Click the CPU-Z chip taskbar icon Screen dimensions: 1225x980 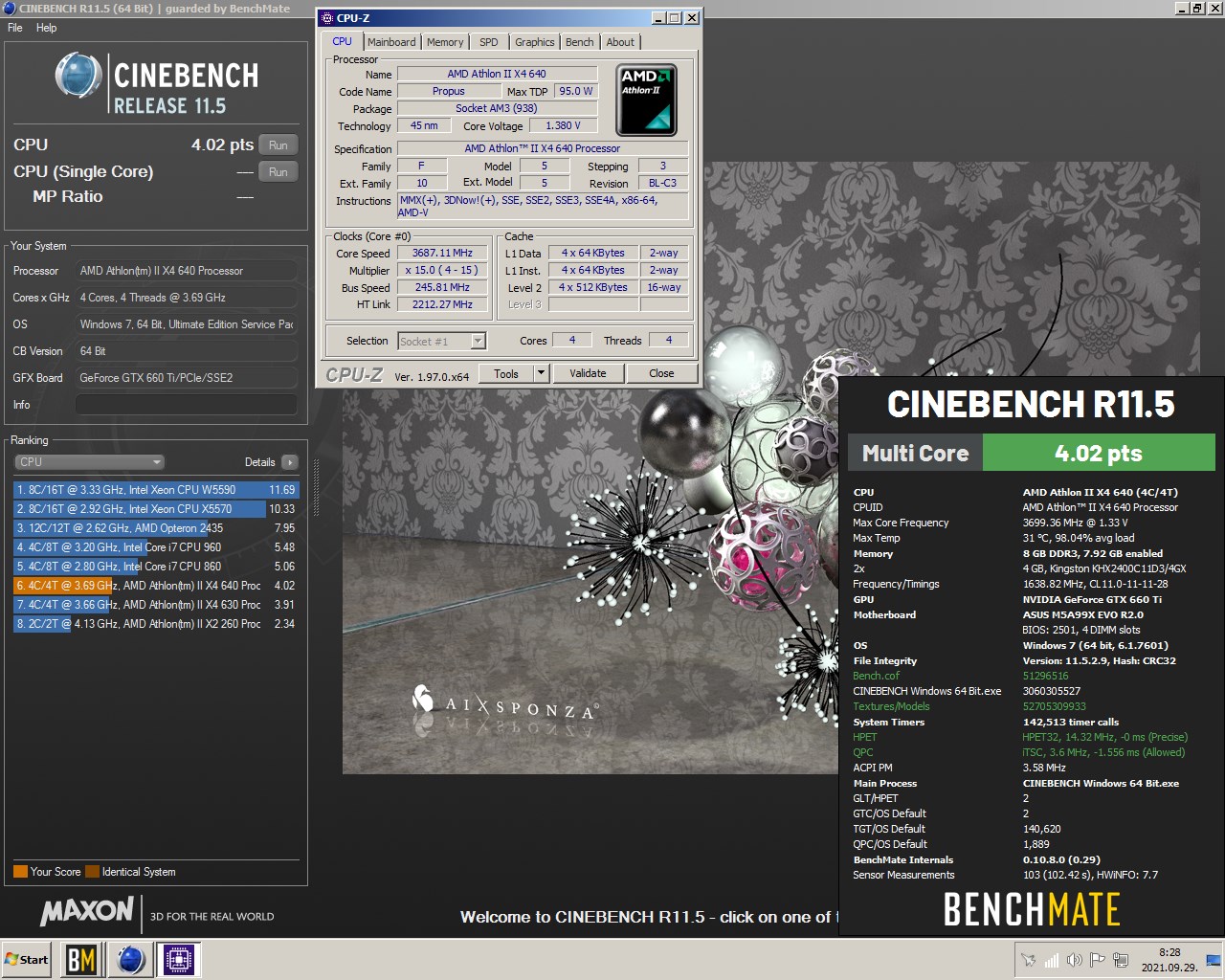pos(179,959)
